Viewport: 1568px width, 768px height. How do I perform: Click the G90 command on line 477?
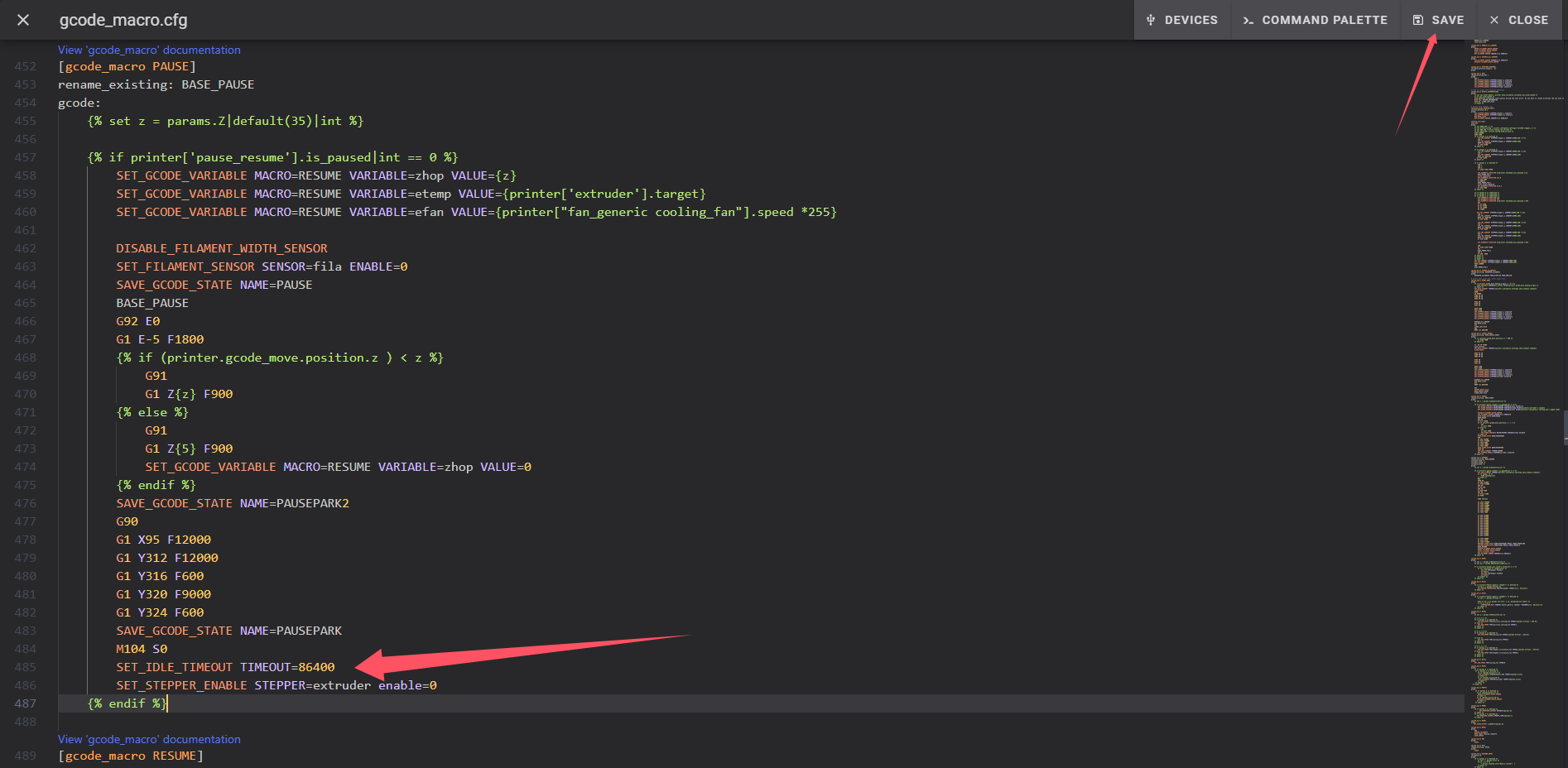click(x=127, y=521)
